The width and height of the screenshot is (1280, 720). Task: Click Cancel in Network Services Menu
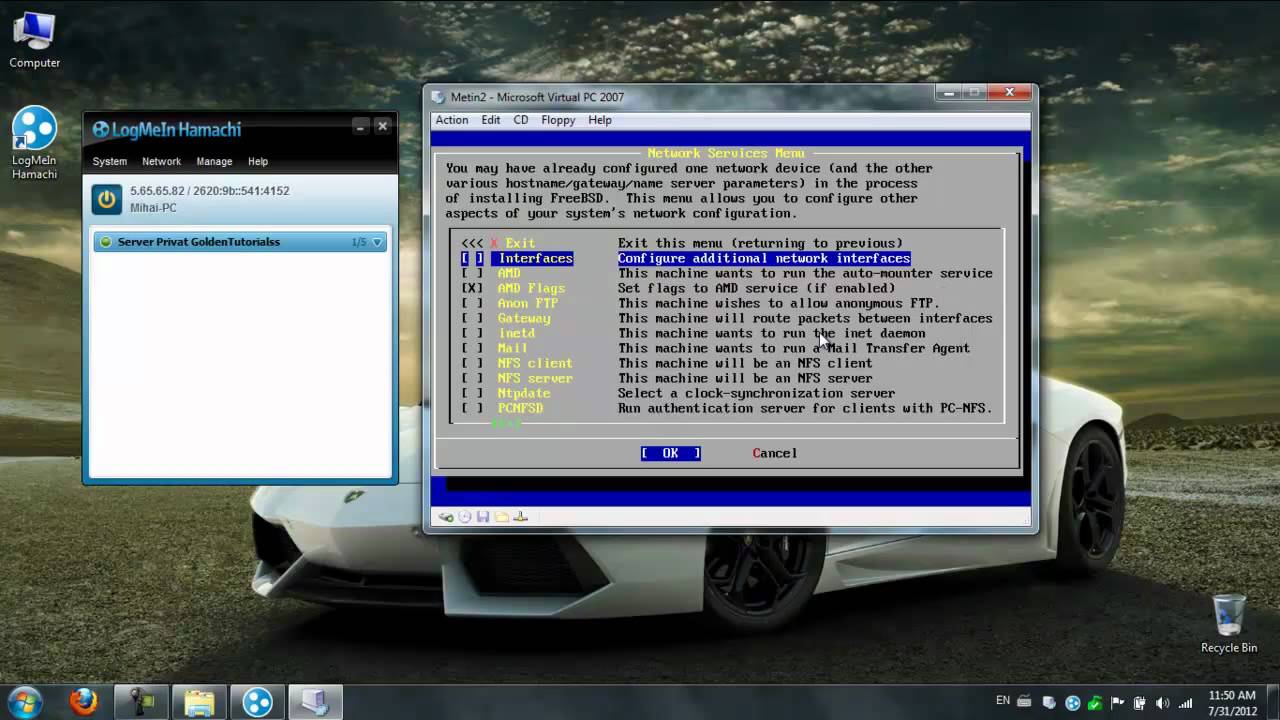pos(775,453)
